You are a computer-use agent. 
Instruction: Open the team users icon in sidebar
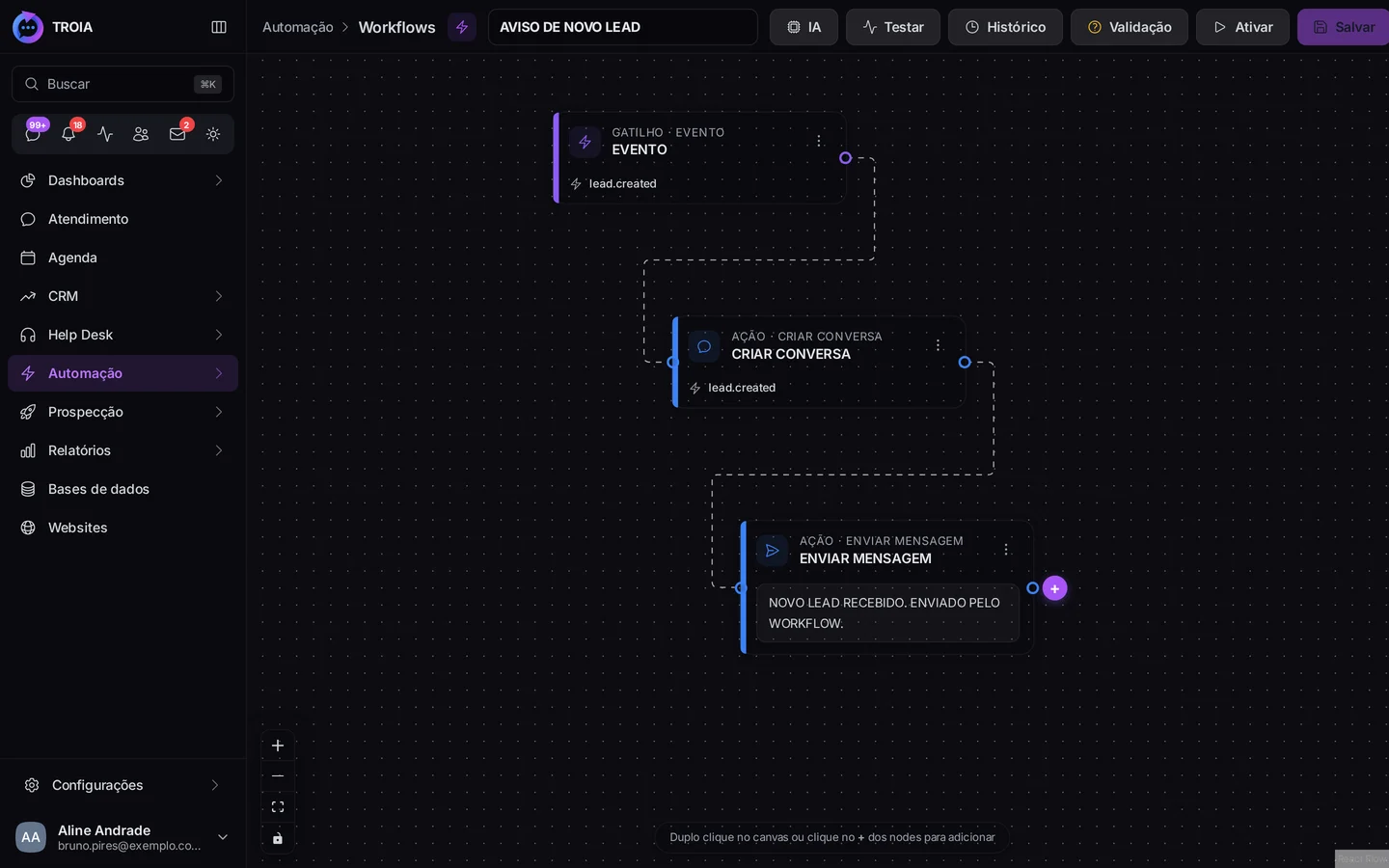[141, 134]
